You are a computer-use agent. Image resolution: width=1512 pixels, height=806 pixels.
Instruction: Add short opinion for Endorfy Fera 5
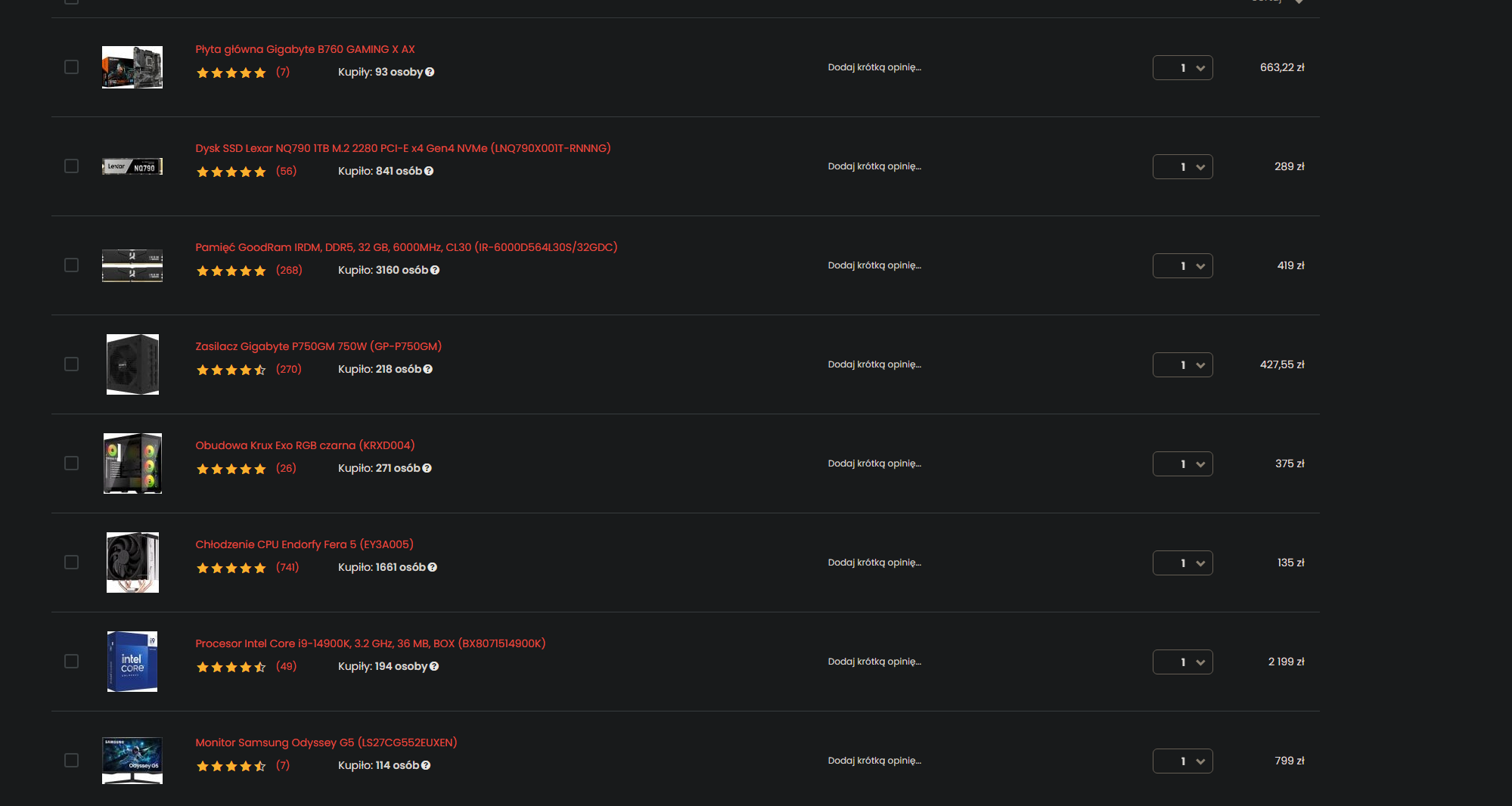[874, 563]
